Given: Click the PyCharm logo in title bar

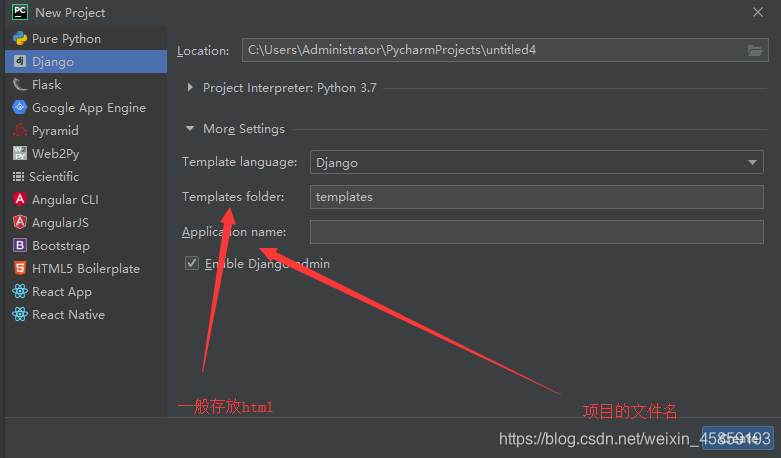Looking at the screenshot, I should (x=20, y=12).
